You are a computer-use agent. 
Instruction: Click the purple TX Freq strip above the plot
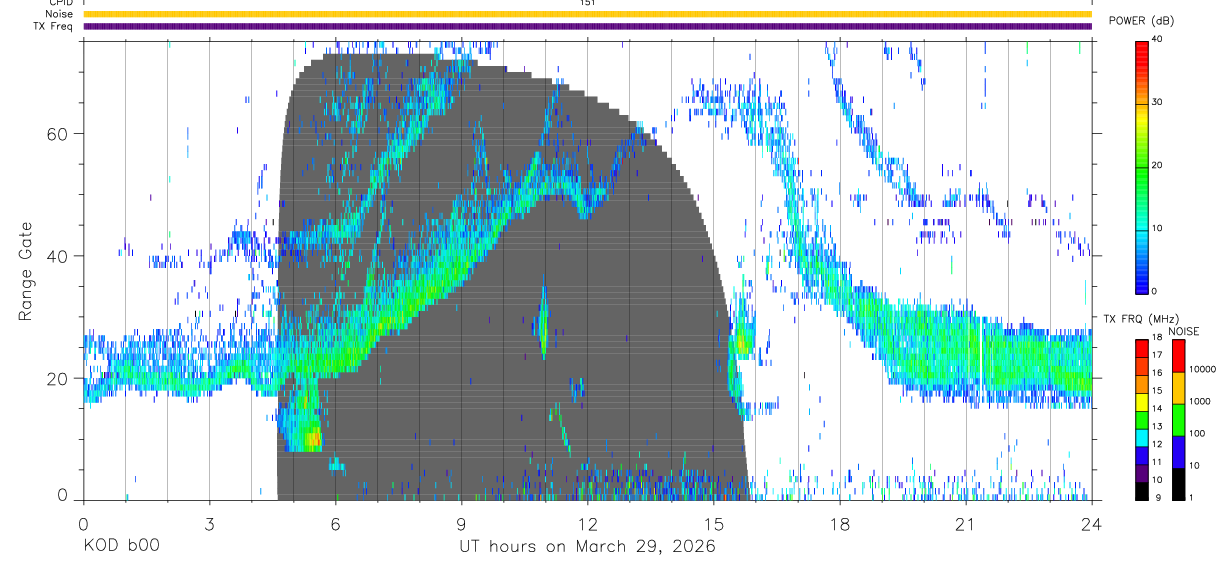tap(587, 26)
